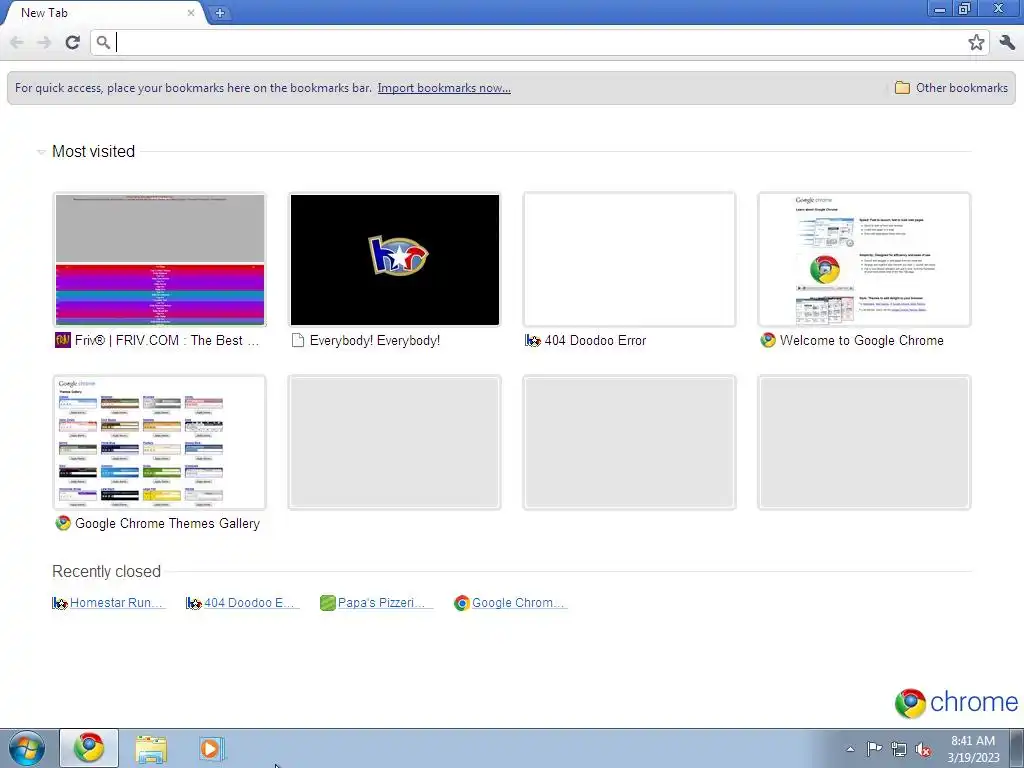Show hidden system tray icons arrow
This screenshot has height=768, width=1024.
pyautogui.click(x=850, y=749)
